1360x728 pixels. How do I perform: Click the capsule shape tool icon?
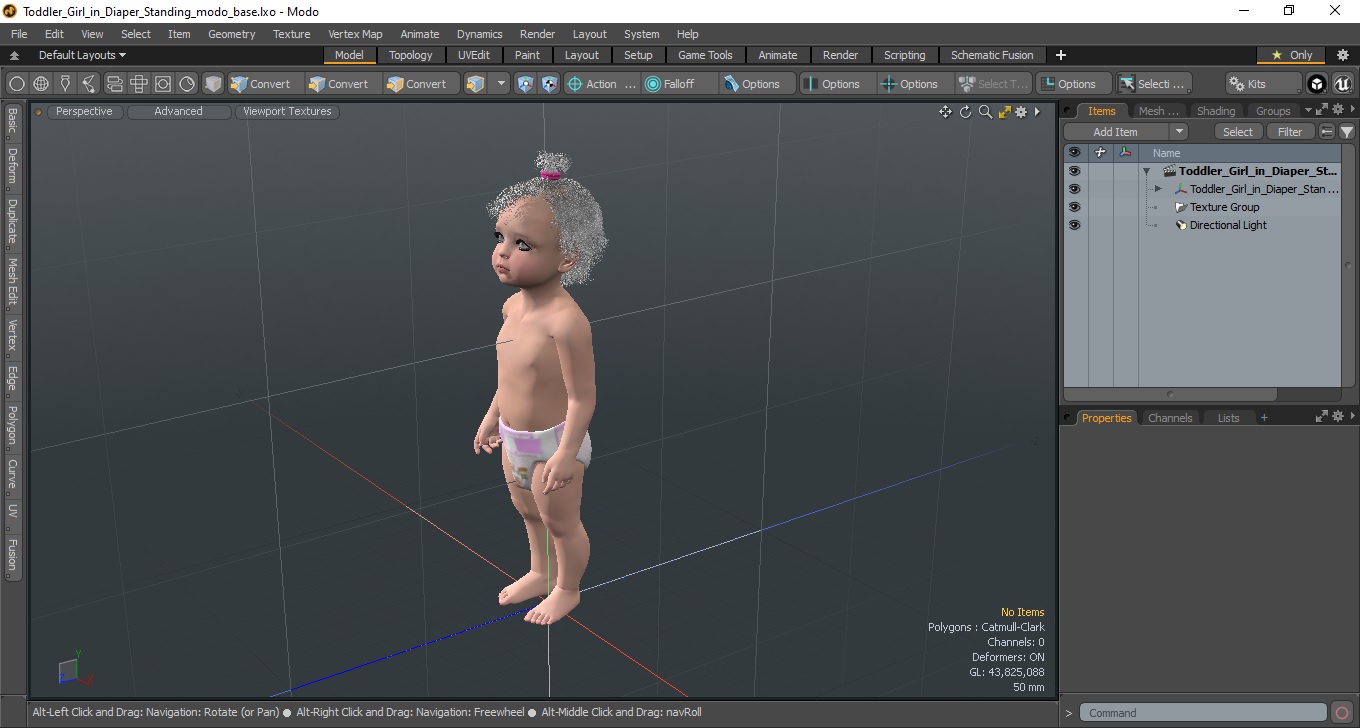point(114,84)
